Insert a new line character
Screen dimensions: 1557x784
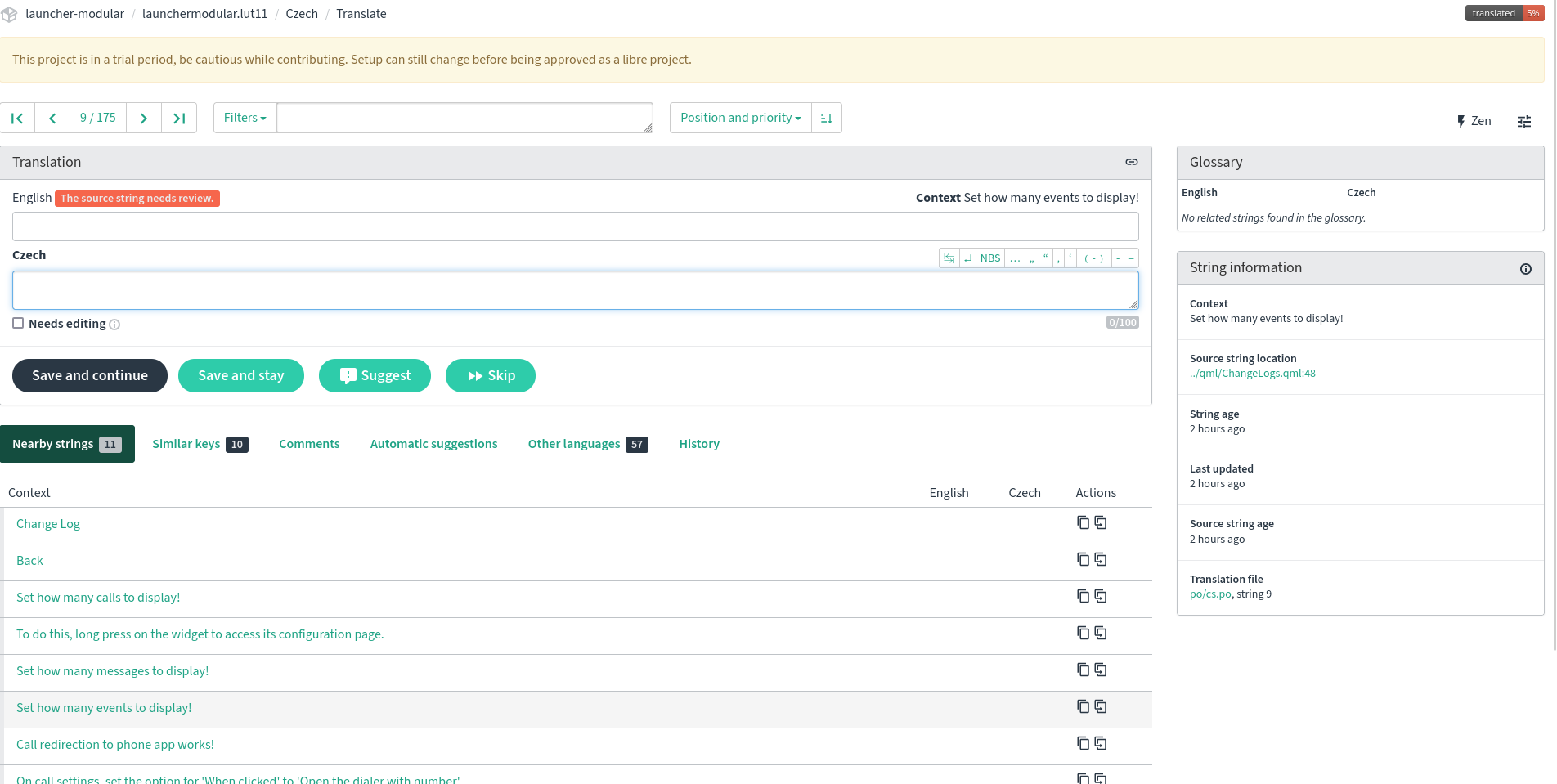[968, 258]
